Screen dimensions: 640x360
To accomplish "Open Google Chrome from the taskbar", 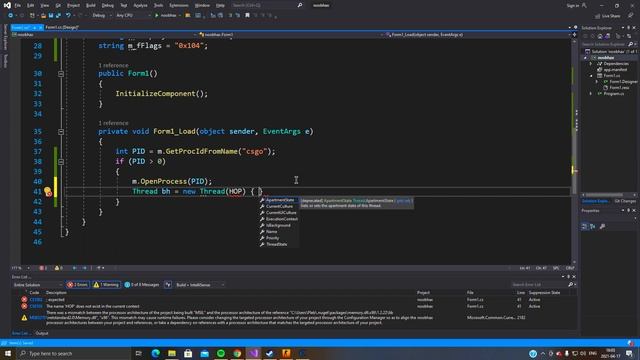I will (x=237, y=353).
